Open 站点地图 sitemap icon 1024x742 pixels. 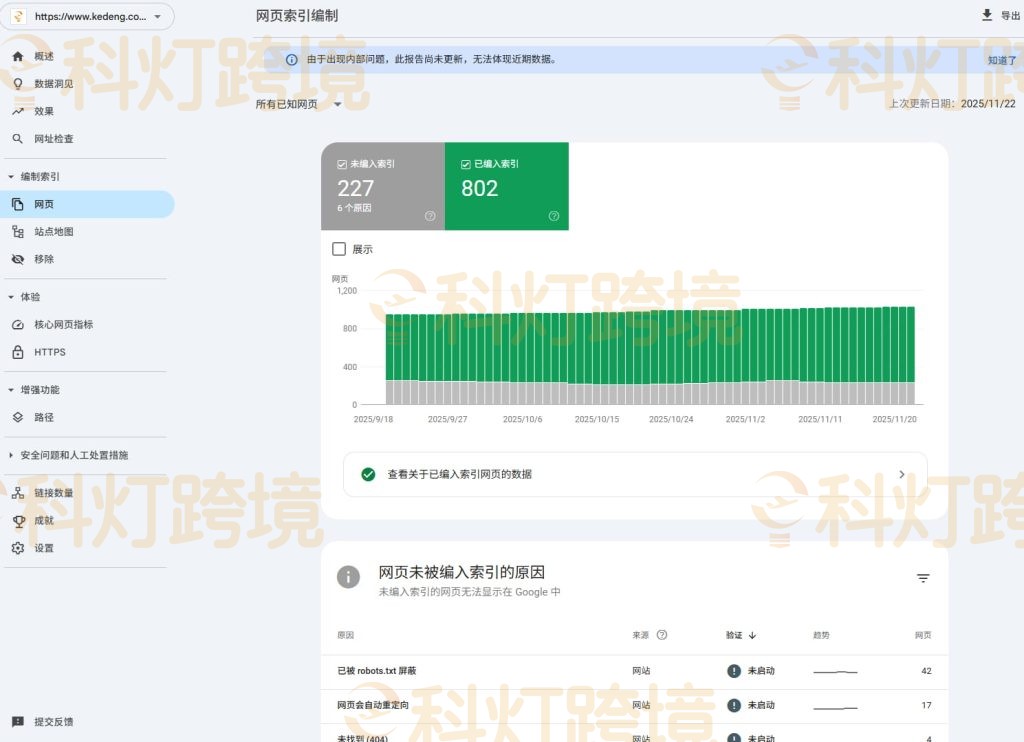click(18, 232)
